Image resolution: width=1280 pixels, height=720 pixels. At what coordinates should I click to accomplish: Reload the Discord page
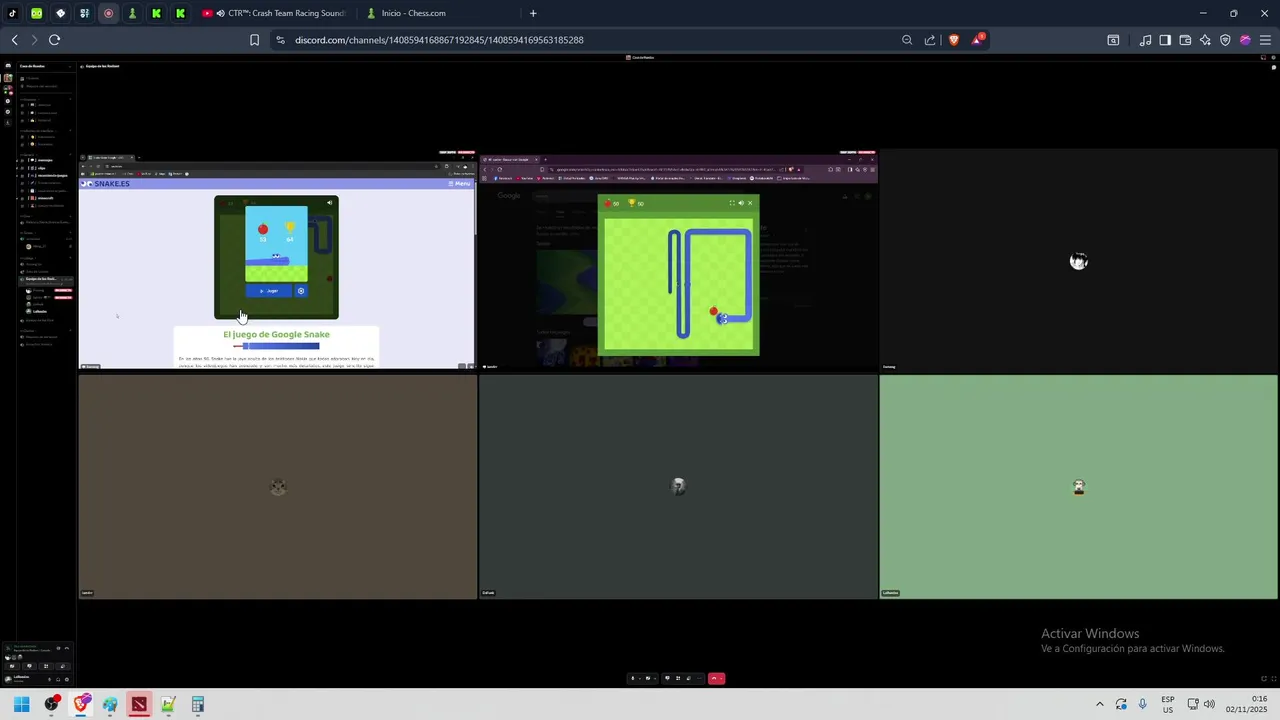(54, 40)
